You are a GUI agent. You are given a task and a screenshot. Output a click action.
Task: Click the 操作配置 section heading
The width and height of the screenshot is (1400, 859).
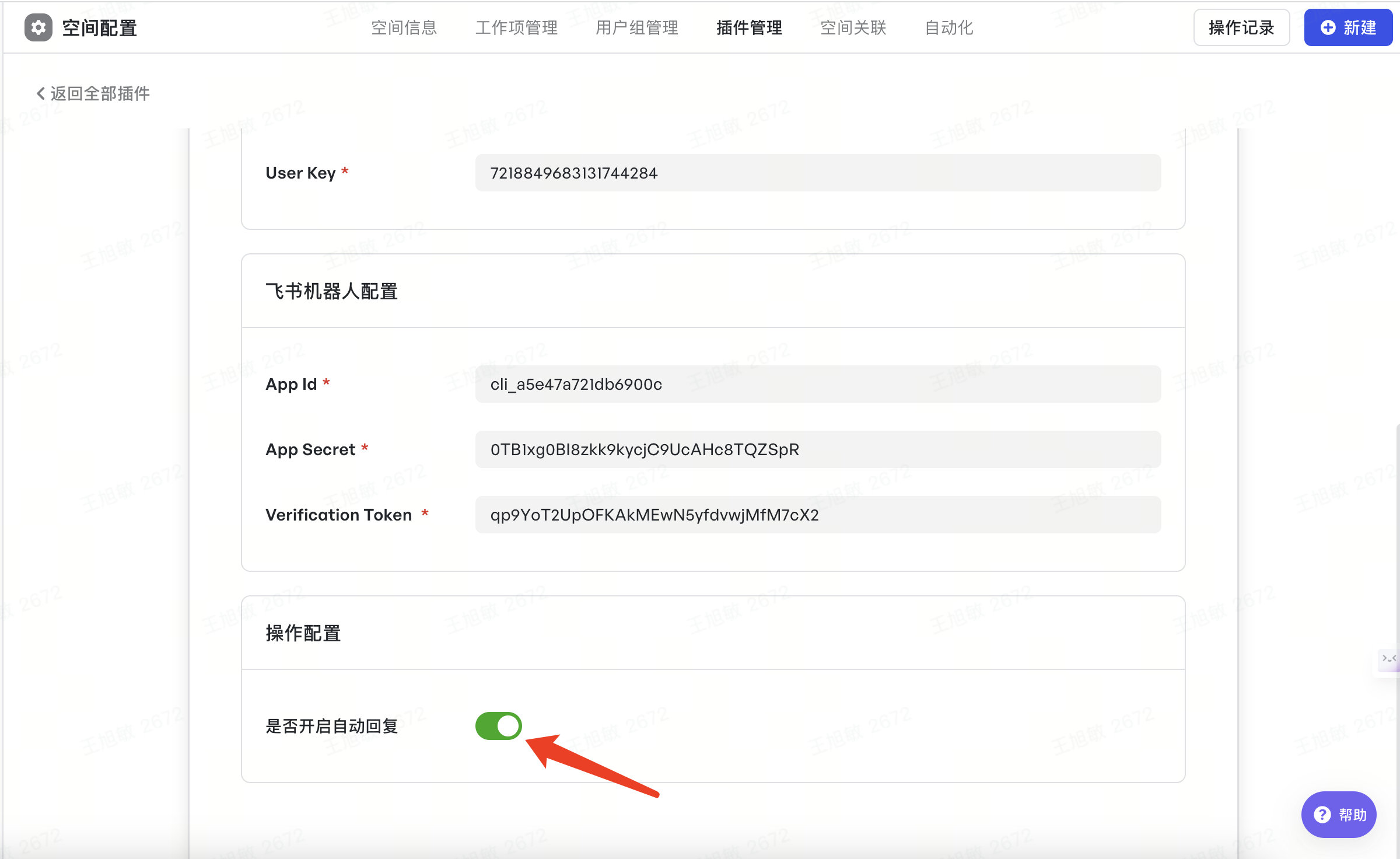[303, 633]
